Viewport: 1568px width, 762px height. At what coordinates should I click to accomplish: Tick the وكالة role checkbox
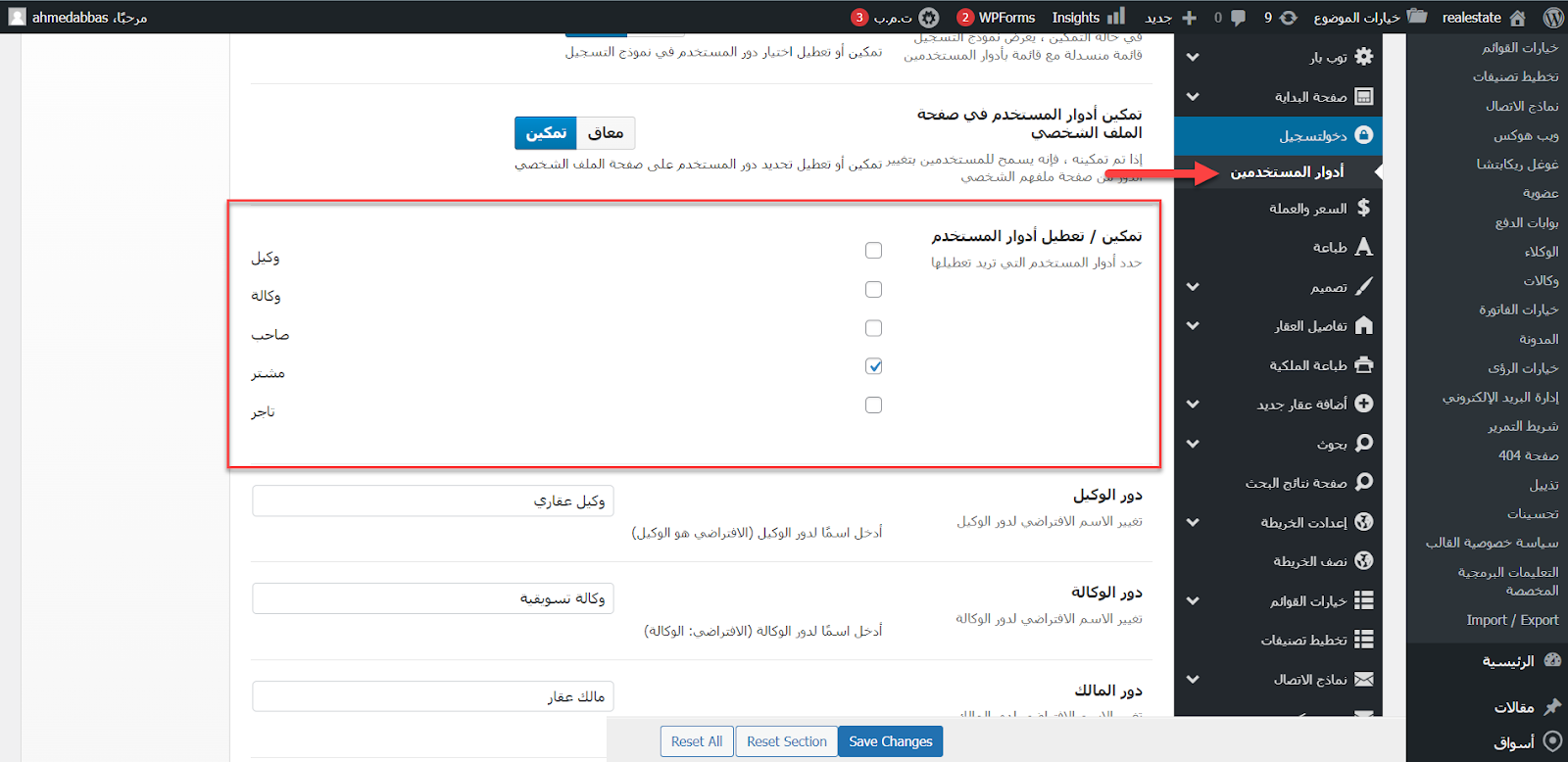coord(874,289)
